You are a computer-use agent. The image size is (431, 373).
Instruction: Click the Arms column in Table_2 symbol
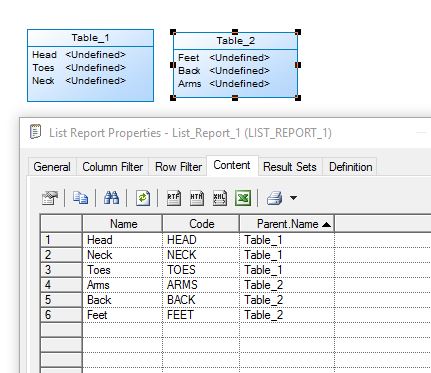coord(189,83)
